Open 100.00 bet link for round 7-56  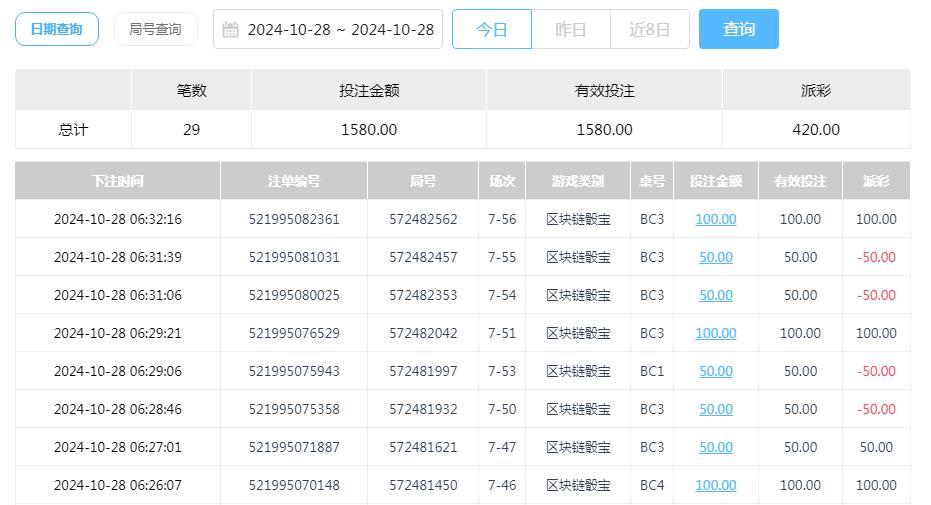coord(715,219)
